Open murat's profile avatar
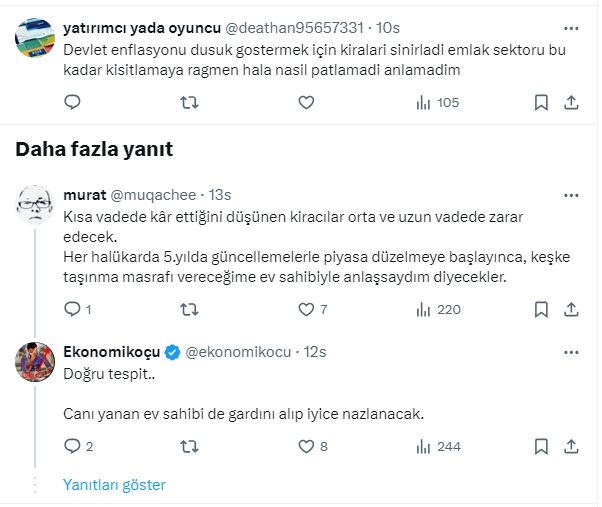 [36, 204]
